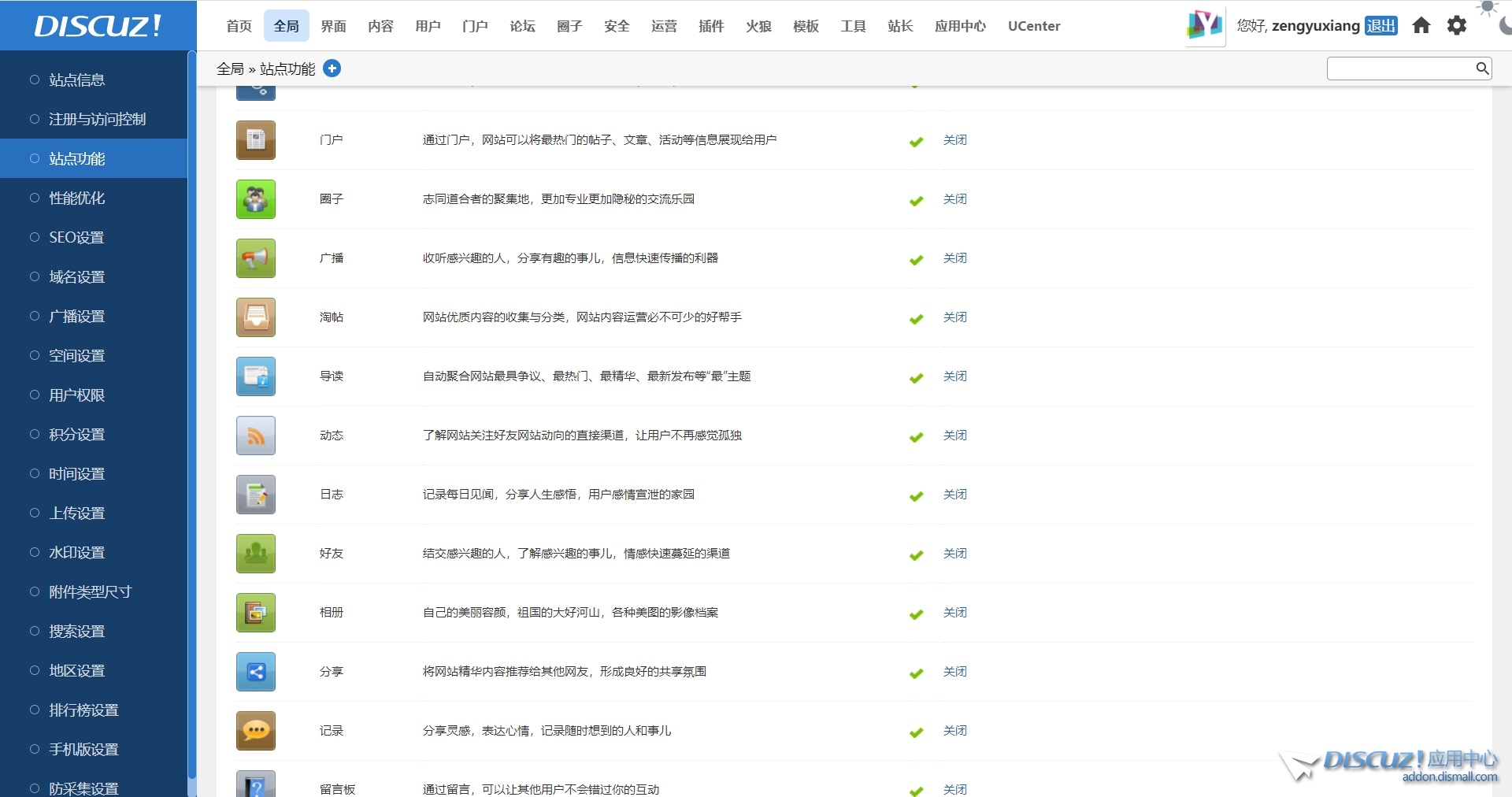Open the 导读 关闭 link
This screenshot has width=1512, height=797.
point(954,376)
